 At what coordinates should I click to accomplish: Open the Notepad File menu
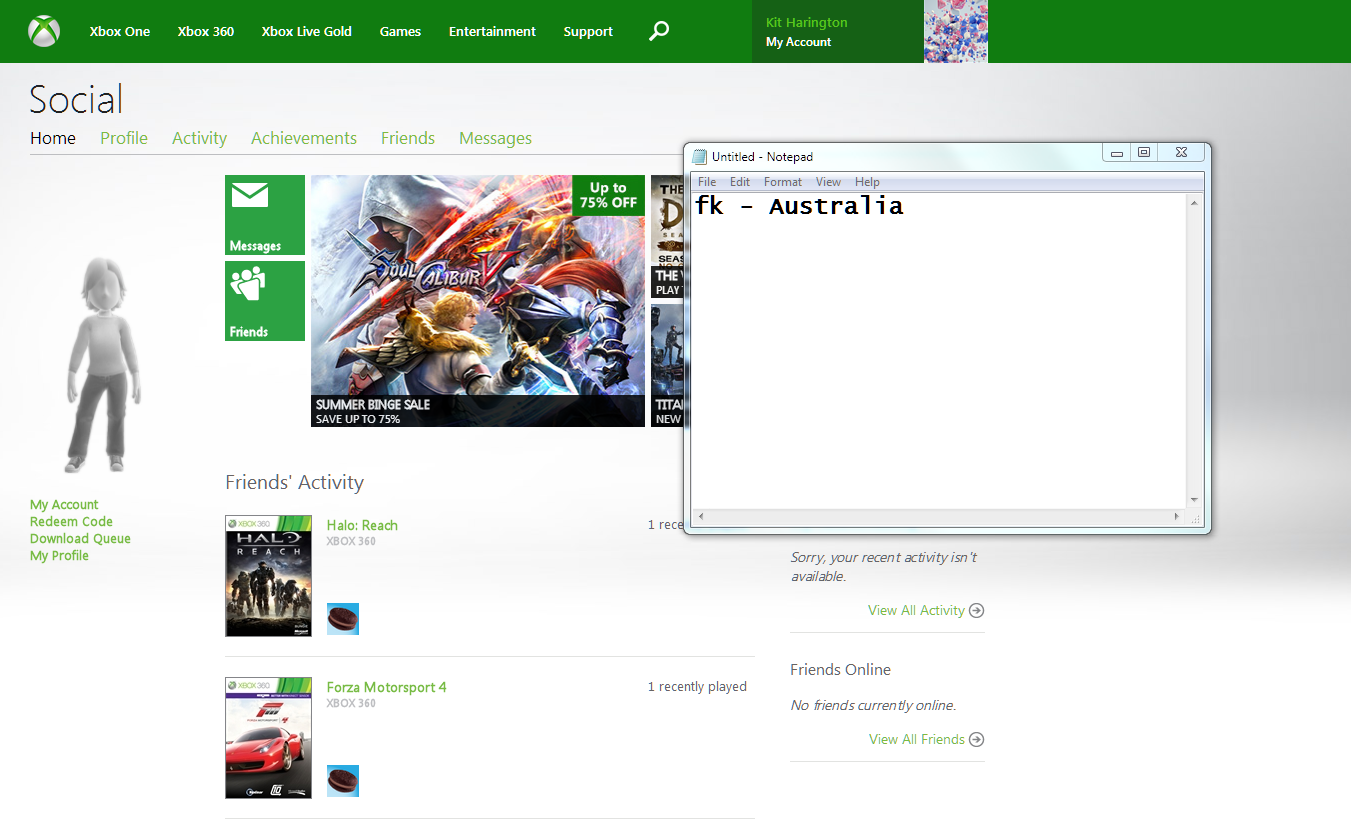pyautogui.click(x=707, y=182)
